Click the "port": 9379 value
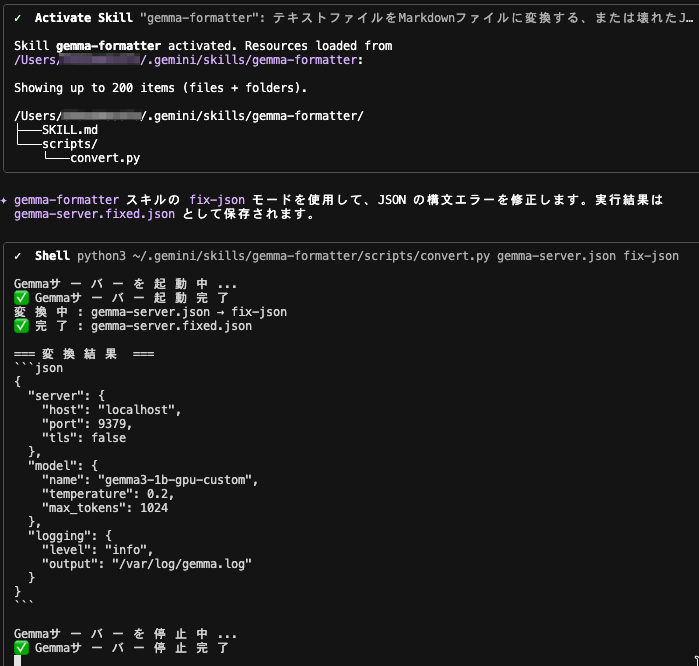 pos(107,424)
